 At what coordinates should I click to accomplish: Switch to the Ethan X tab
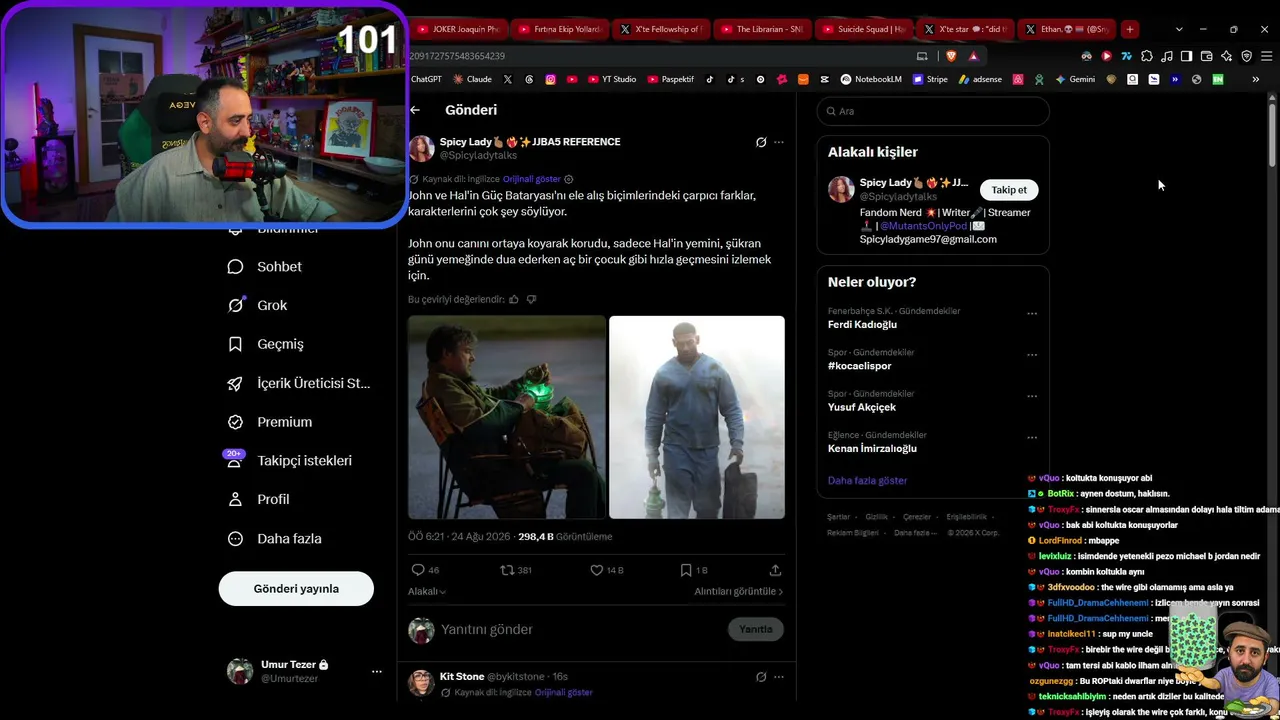coord(1066,29)
